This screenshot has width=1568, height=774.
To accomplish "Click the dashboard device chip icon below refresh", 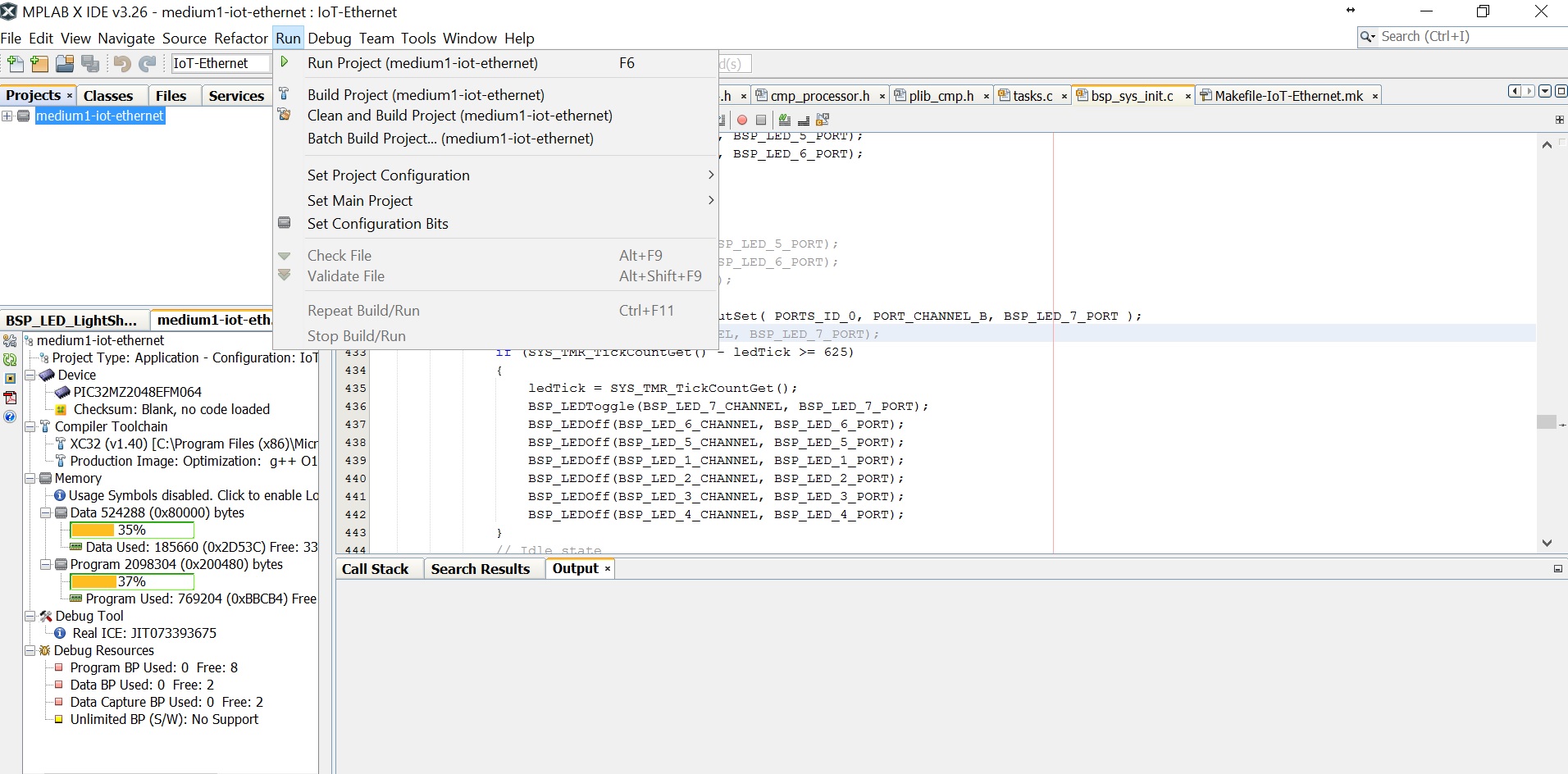I will (10, 379).
